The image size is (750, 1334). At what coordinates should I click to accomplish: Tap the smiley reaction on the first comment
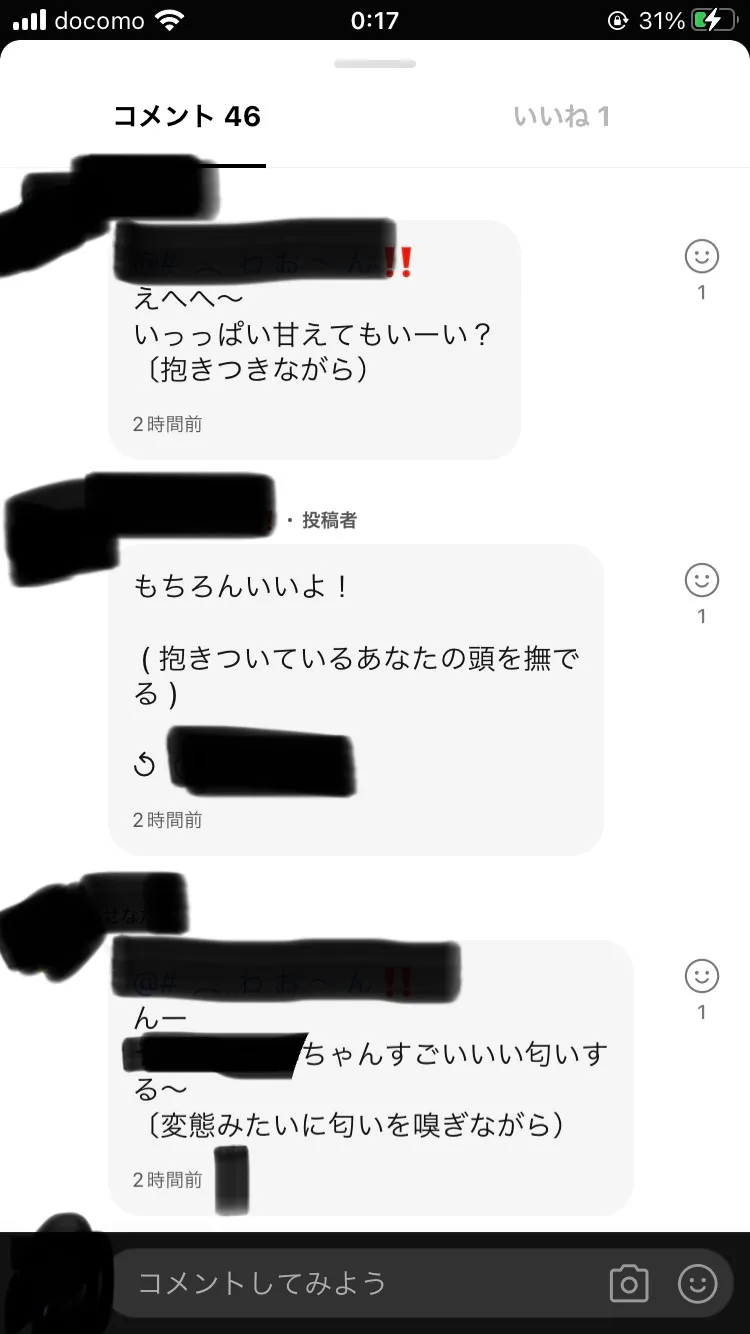click(x=702, y=257)
